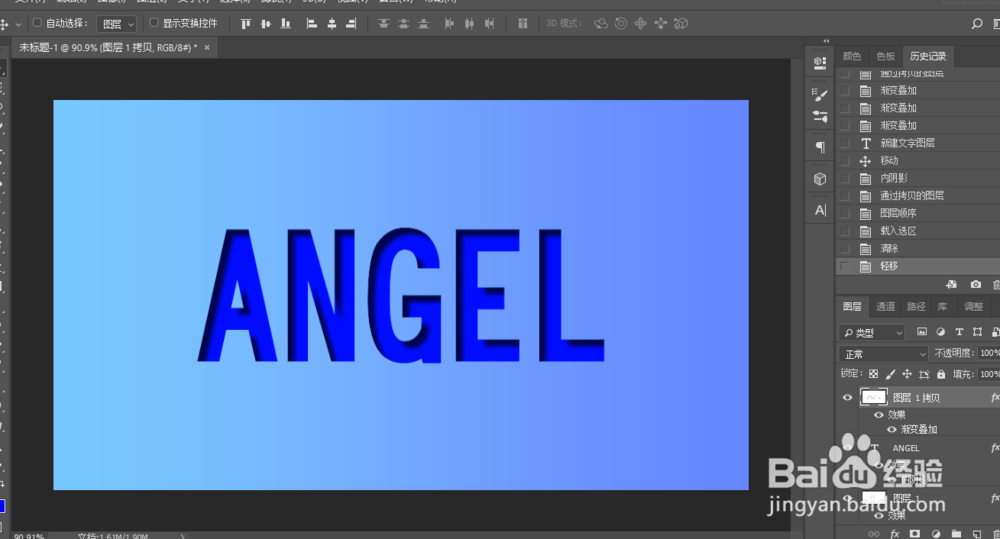Create new snapshot camera icon in History
Screen dimensions: 1000x539
pyautogui.click(x=976, y=284)
